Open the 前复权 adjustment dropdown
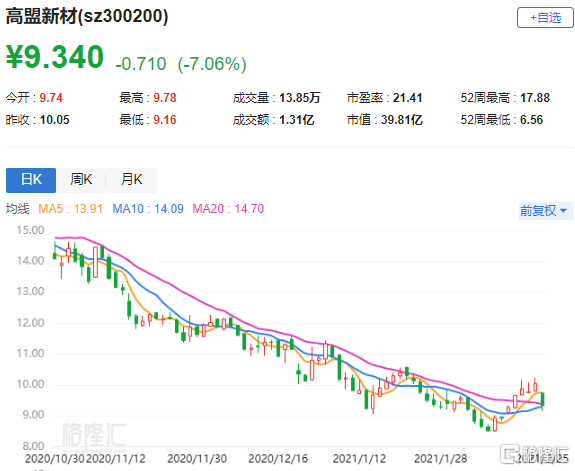Viewport: 575px width, 471px height. point(545,211)
